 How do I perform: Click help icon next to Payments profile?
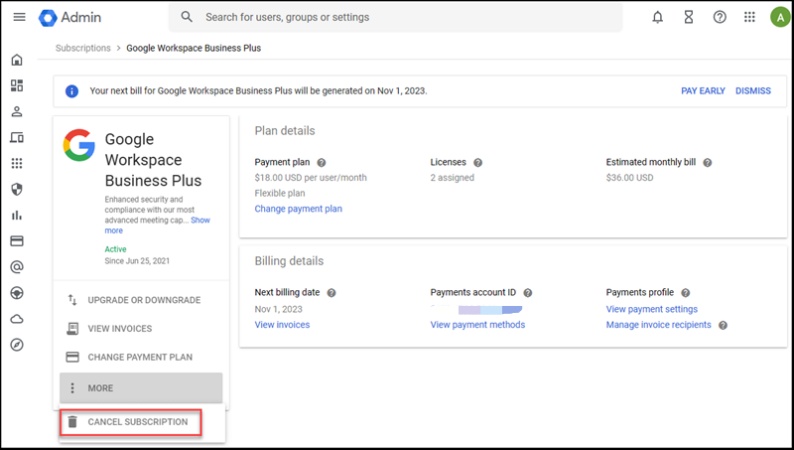685,293
